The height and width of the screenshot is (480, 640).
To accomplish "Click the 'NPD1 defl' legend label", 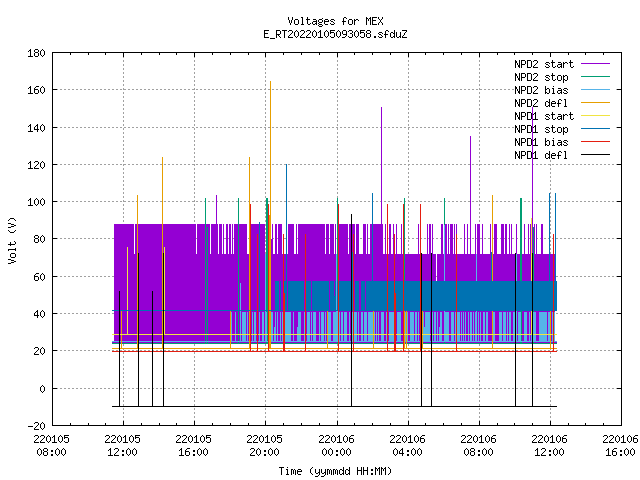I will [541, 156].
